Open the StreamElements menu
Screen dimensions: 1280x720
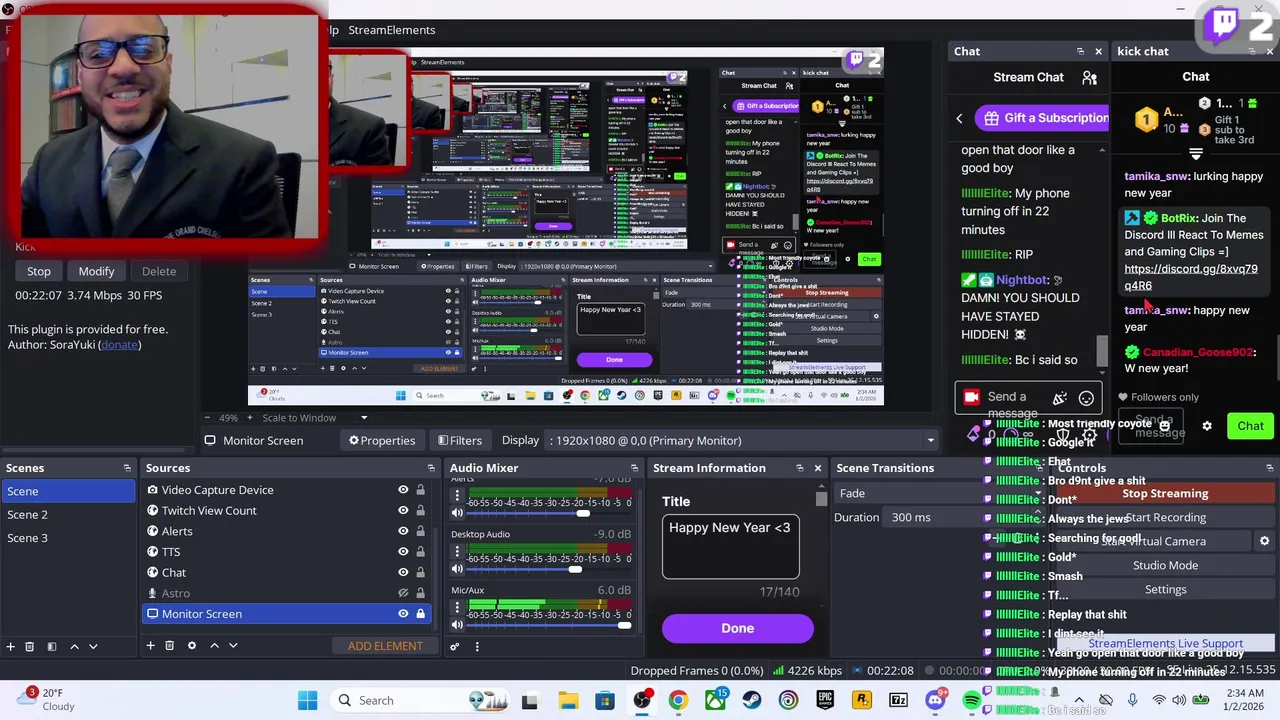pos(391,30)
